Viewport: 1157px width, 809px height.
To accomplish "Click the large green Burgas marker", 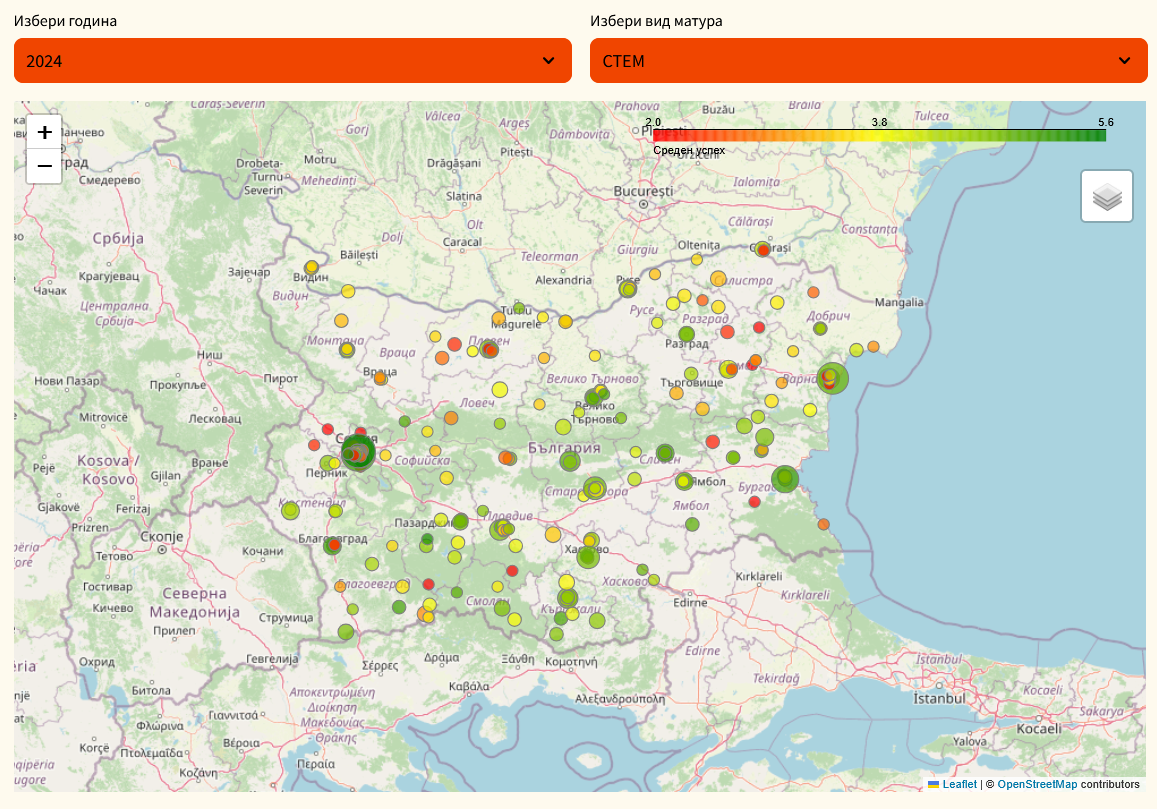I will 785,479.
